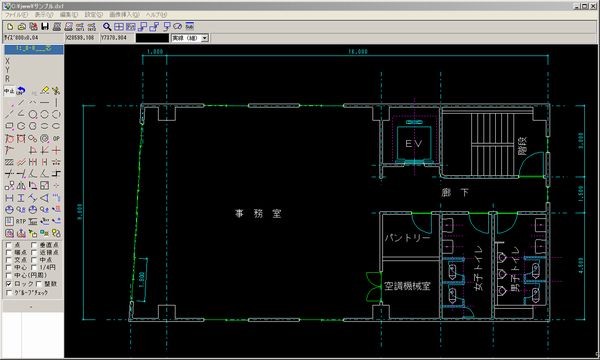This screenshot has height=360, width=600.
Task: Click the new file icon in toolbar
Action: click(x=10, y=26)
